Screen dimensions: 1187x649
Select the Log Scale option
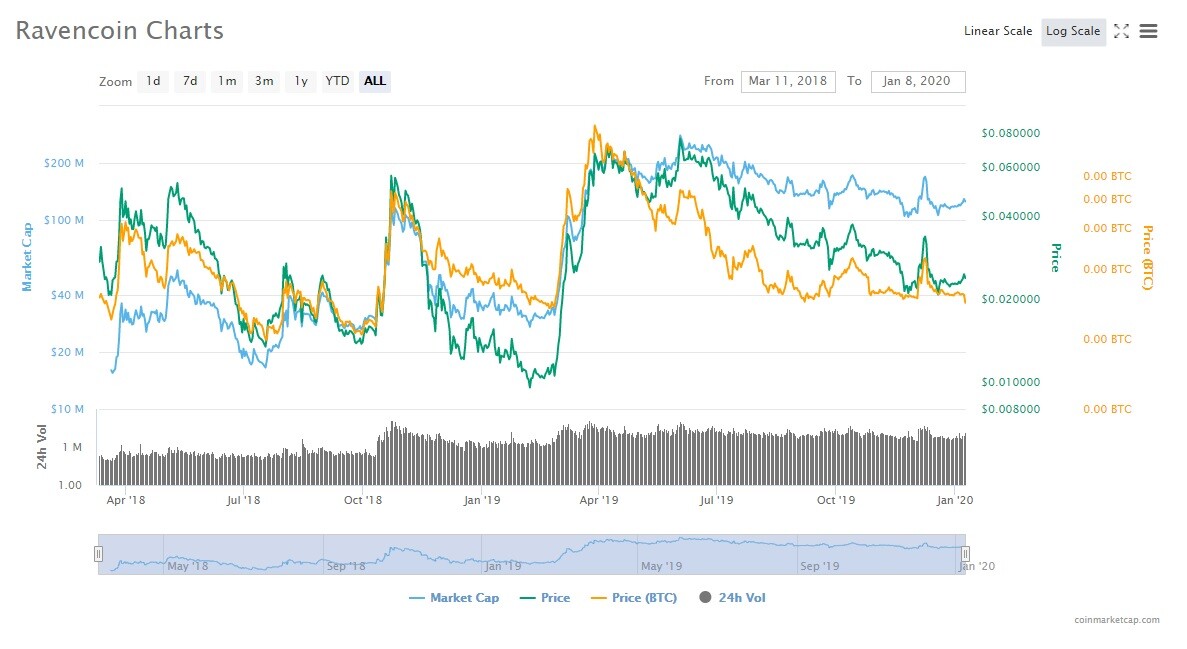click(x=1072, y=31)
